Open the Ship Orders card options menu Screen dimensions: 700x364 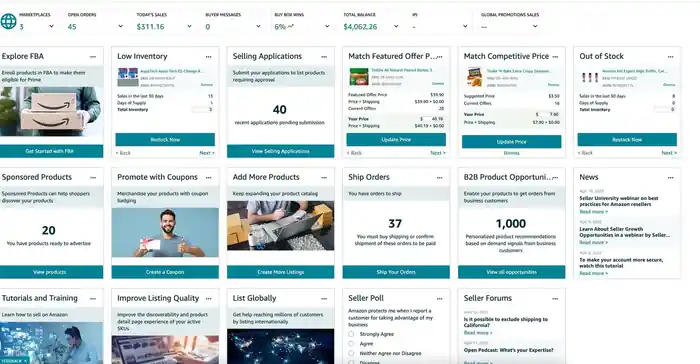point(440,178)
